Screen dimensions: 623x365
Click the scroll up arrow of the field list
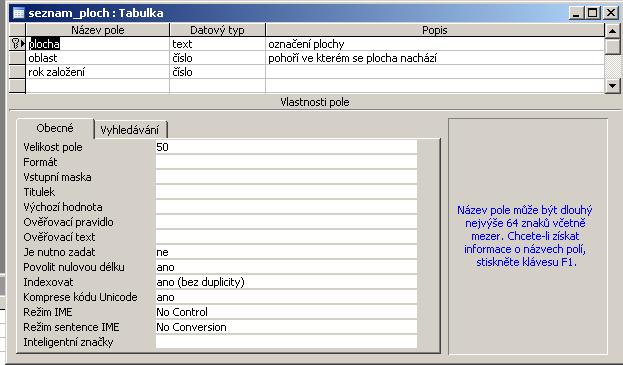(x=612, y=30)
